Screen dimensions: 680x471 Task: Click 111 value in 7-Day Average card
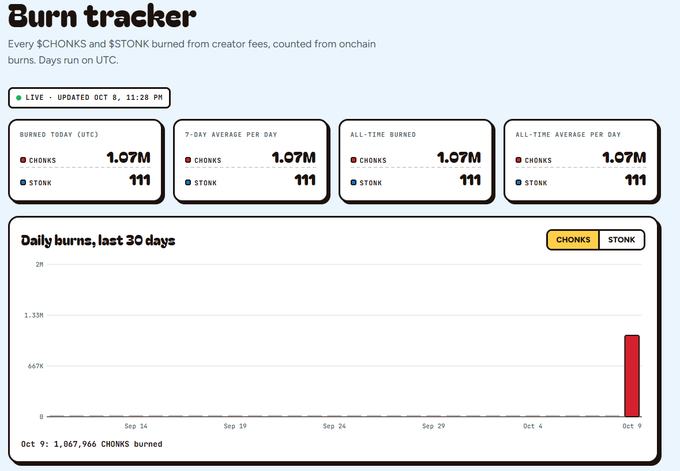pos(305,180)
